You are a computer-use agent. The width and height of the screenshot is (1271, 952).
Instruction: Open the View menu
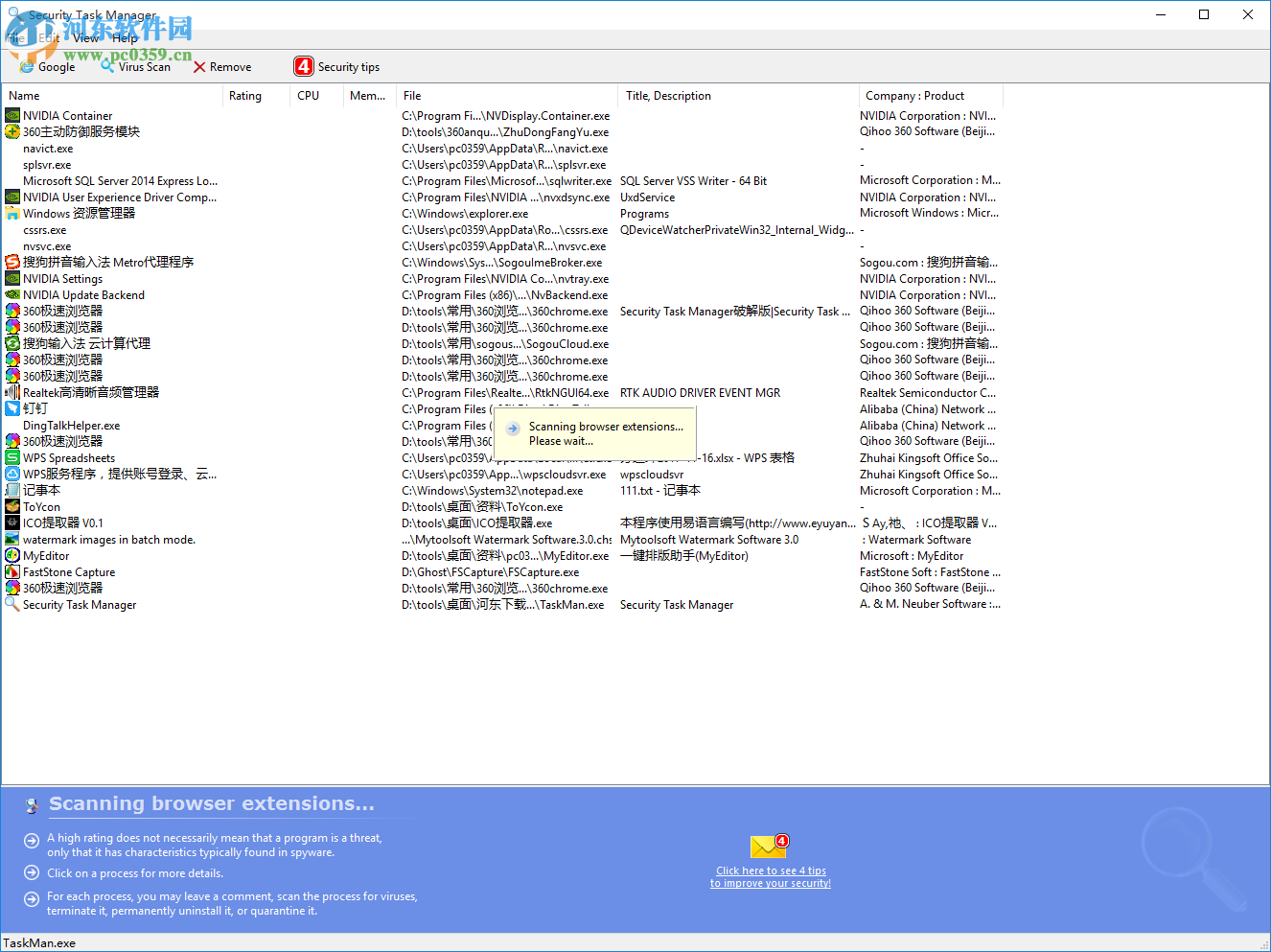click(x=85, y=37)
